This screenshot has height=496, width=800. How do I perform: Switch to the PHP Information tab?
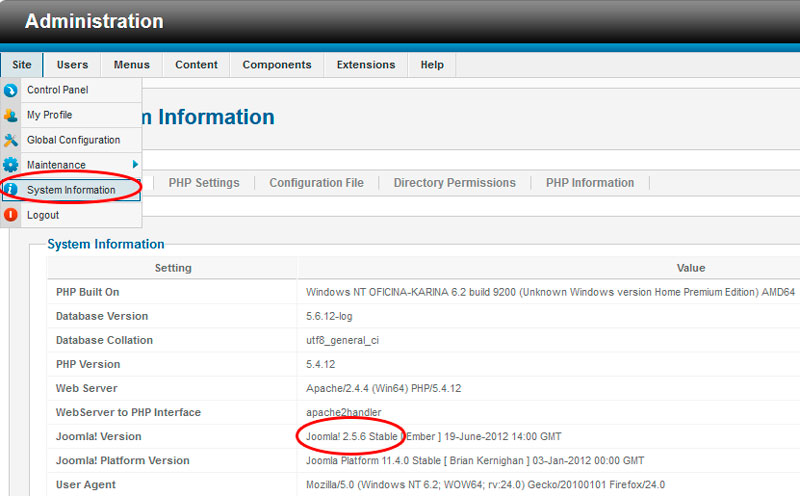pyautogui.click(x=589, y=183)
